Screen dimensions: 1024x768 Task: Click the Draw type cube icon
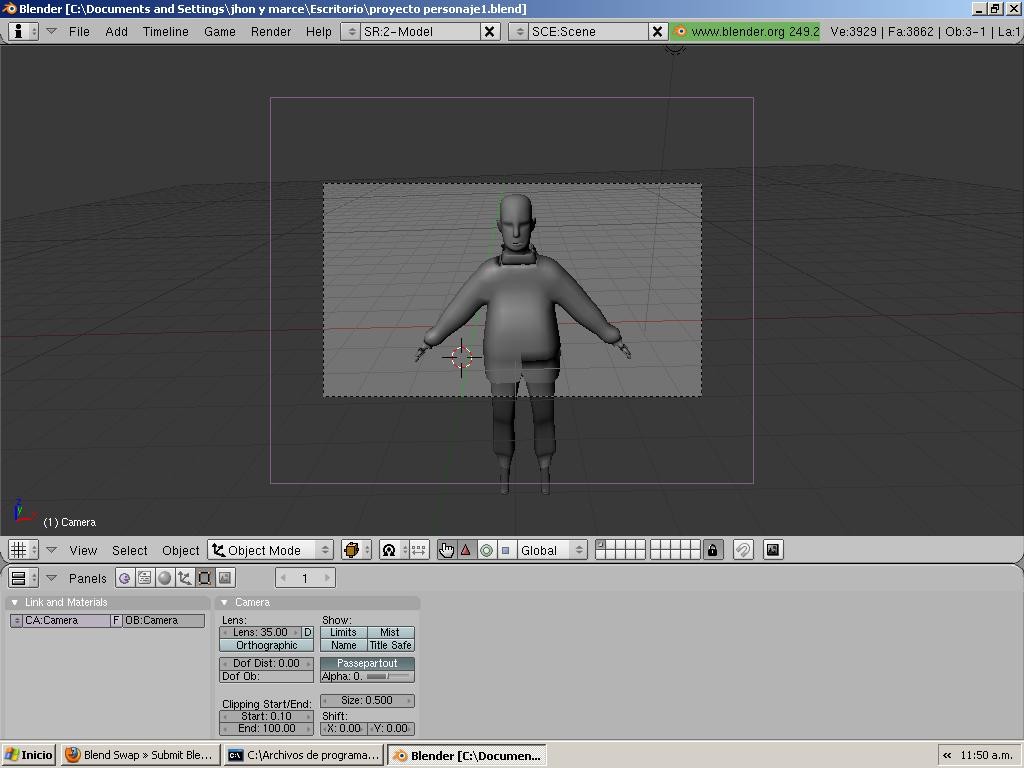tap(354, 549)
